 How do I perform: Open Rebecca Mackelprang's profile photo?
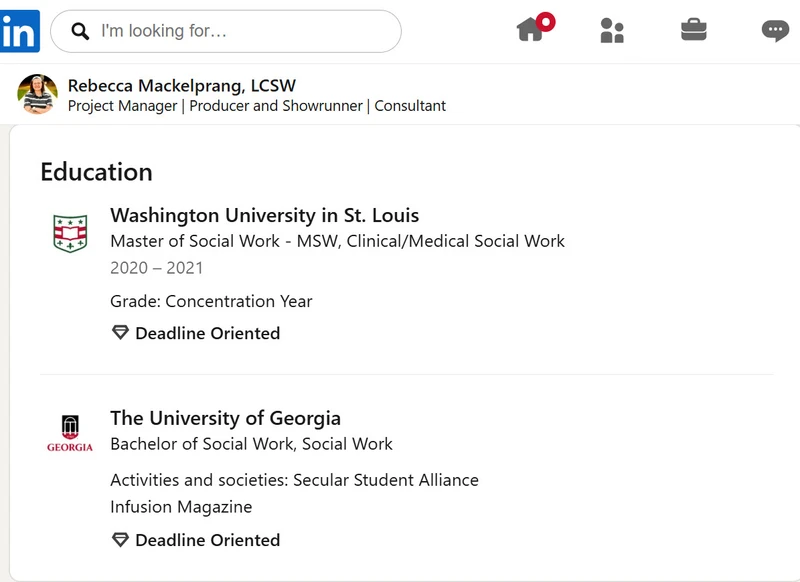[37, 94]
